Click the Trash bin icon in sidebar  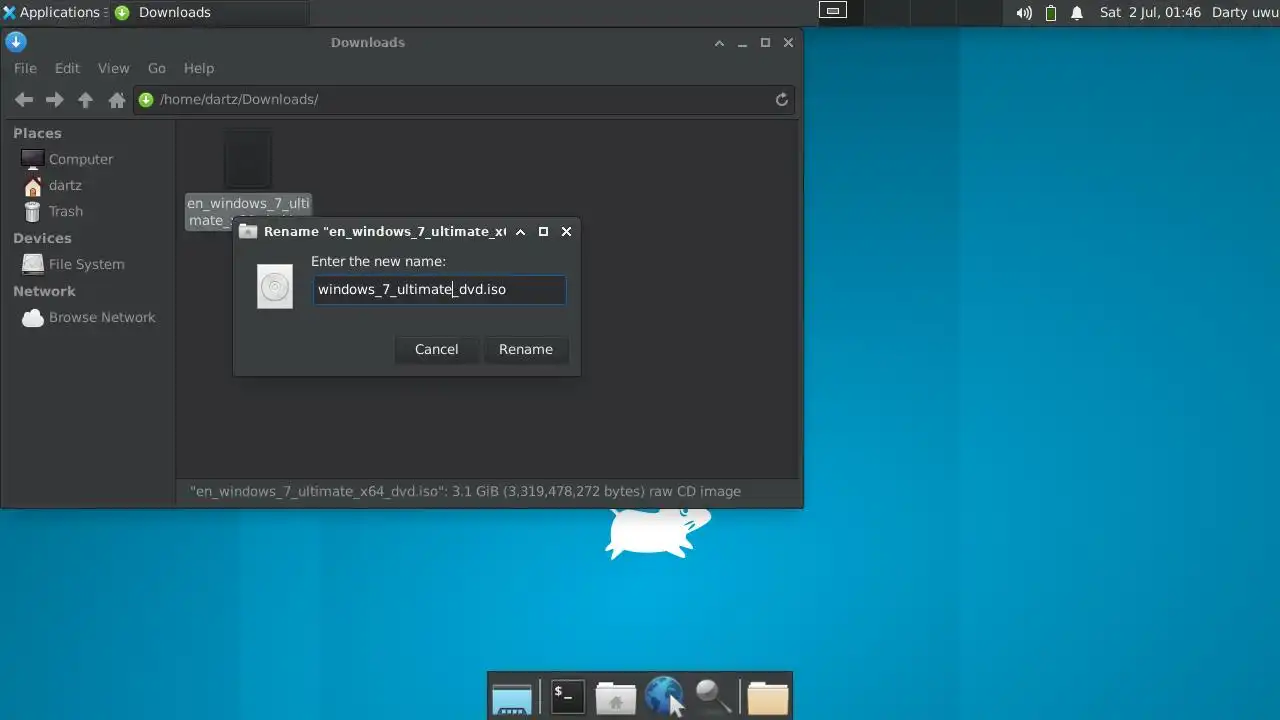pyautogui.click(x=33, y=211)
